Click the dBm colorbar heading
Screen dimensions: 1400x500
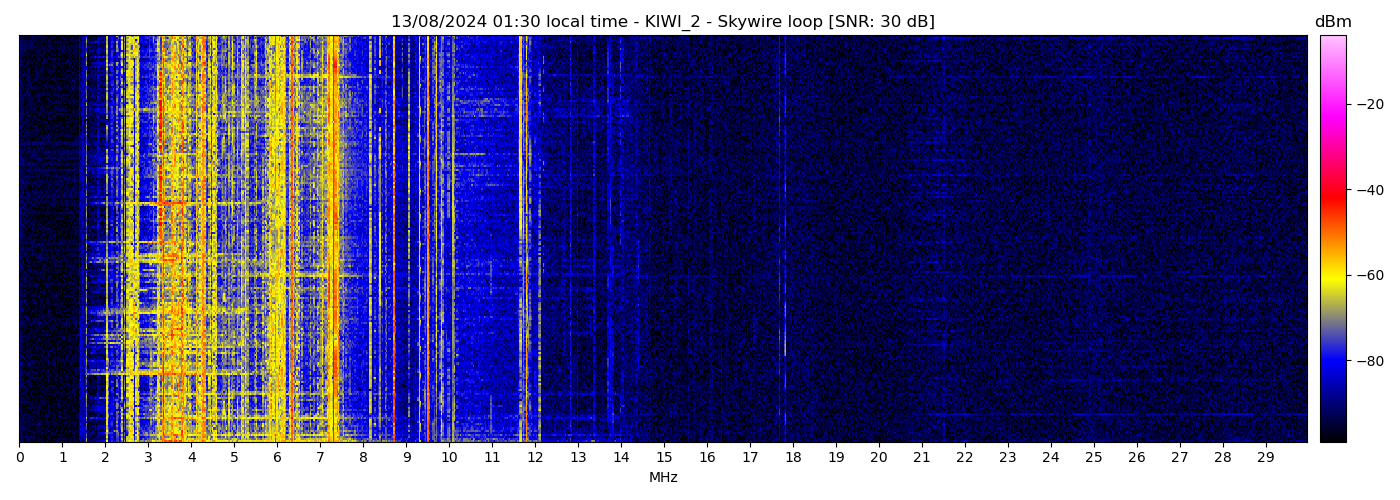[x=1332, y=22]
